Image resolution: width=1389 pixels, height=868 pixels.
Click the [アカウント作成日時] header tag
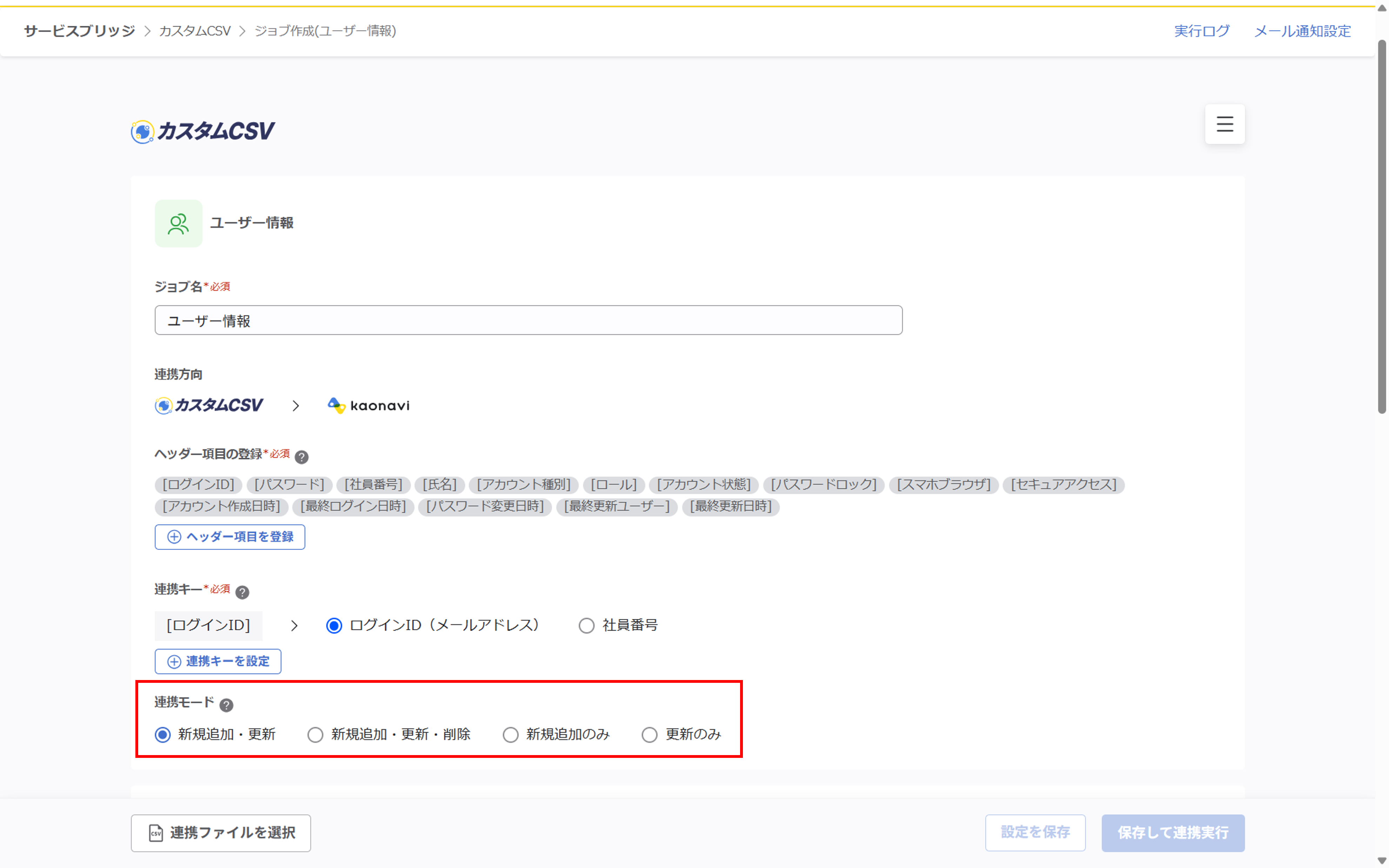coord(222,507)
